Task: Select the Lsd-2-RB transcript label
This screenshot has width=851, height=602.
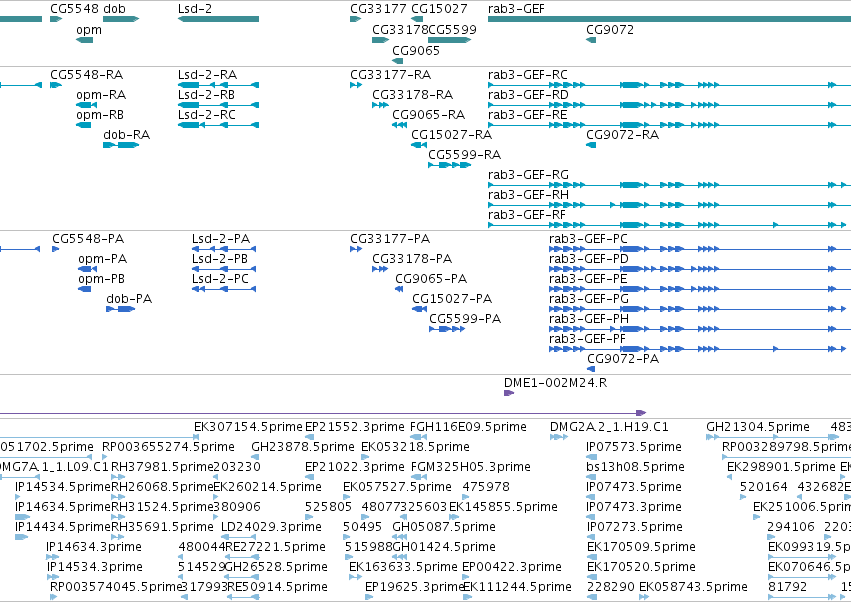Action: 206,94
